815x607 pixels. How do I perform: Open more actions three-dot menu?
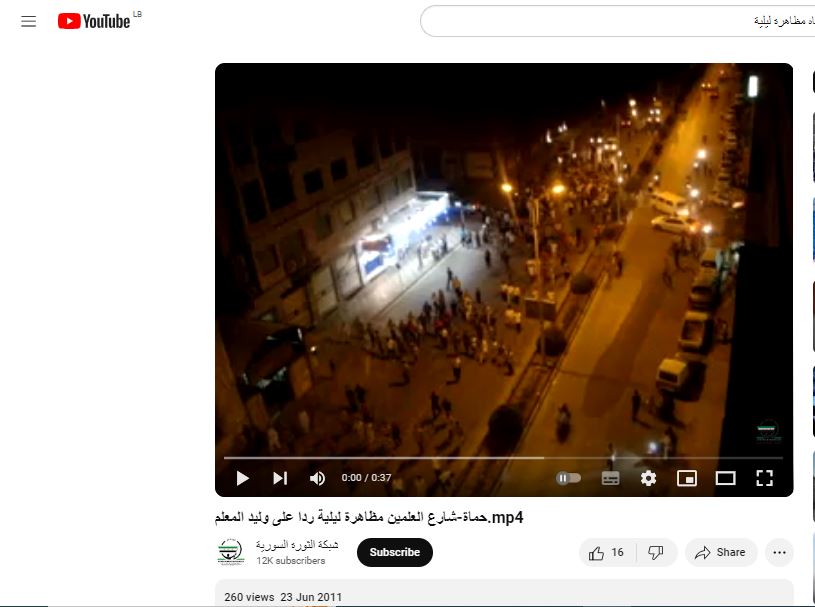(780, 552)
